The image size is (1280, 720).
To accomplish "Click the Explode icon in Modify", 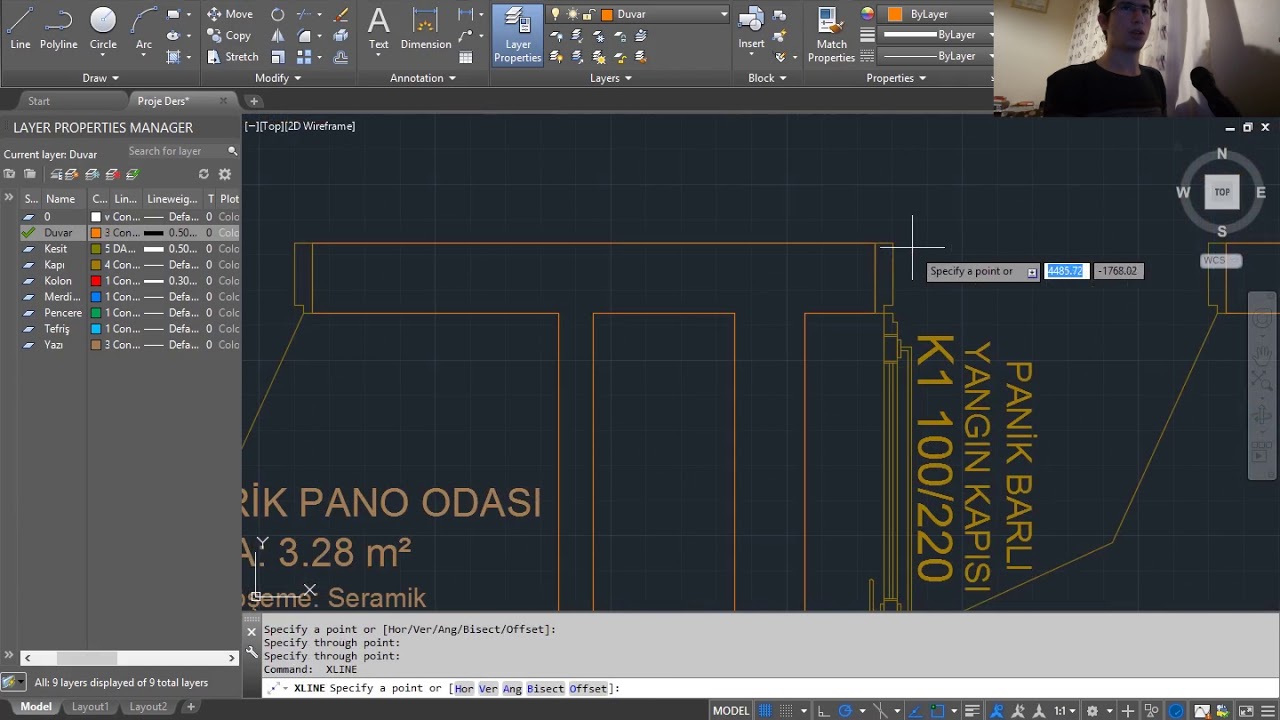I will click(341, 35).
